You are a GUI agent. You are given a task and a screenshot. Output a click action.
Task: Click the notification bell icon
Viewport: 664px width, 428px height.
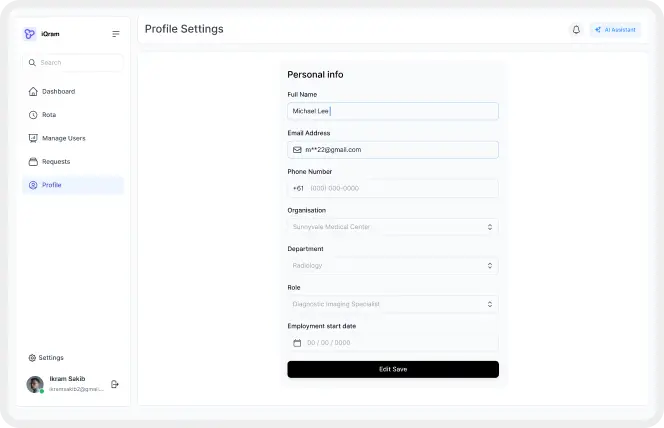[x=576, y=30]
